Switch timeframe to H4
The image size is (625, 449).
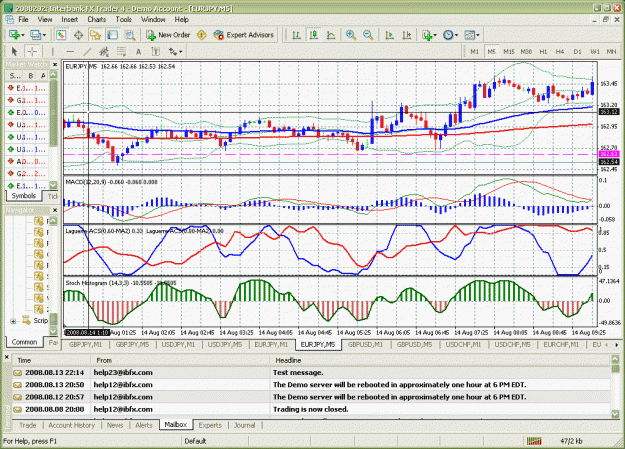(x=560, y=51)
